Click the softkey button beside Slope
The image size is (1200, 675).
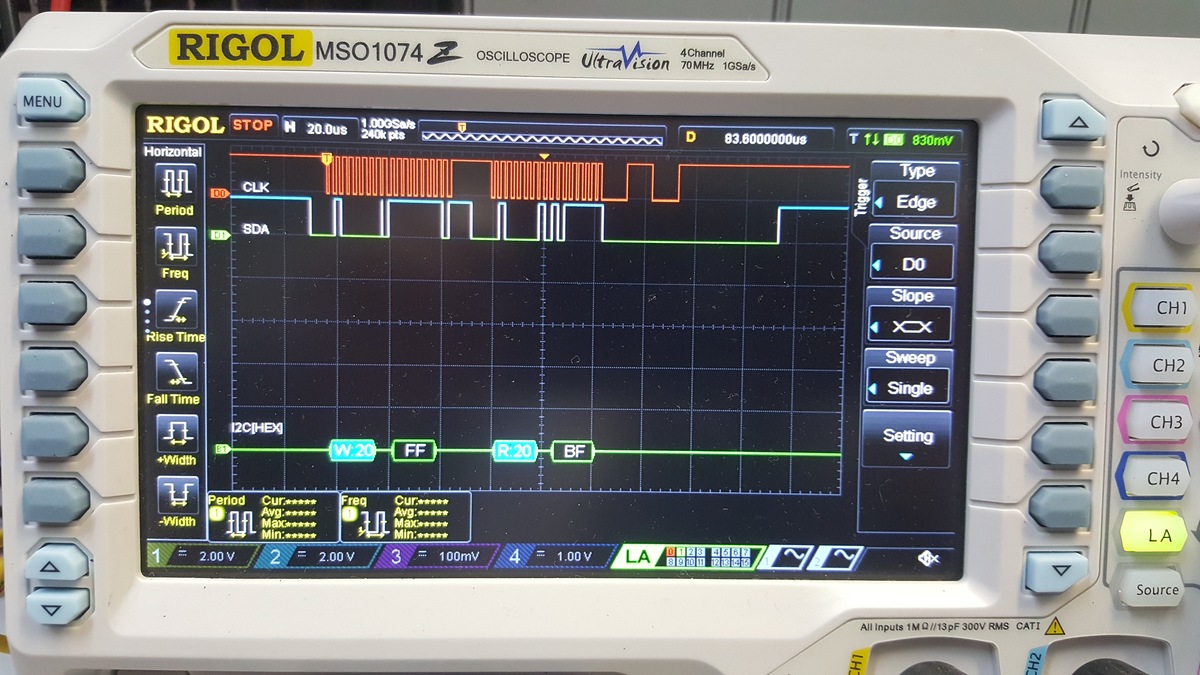coord(1066,316)
